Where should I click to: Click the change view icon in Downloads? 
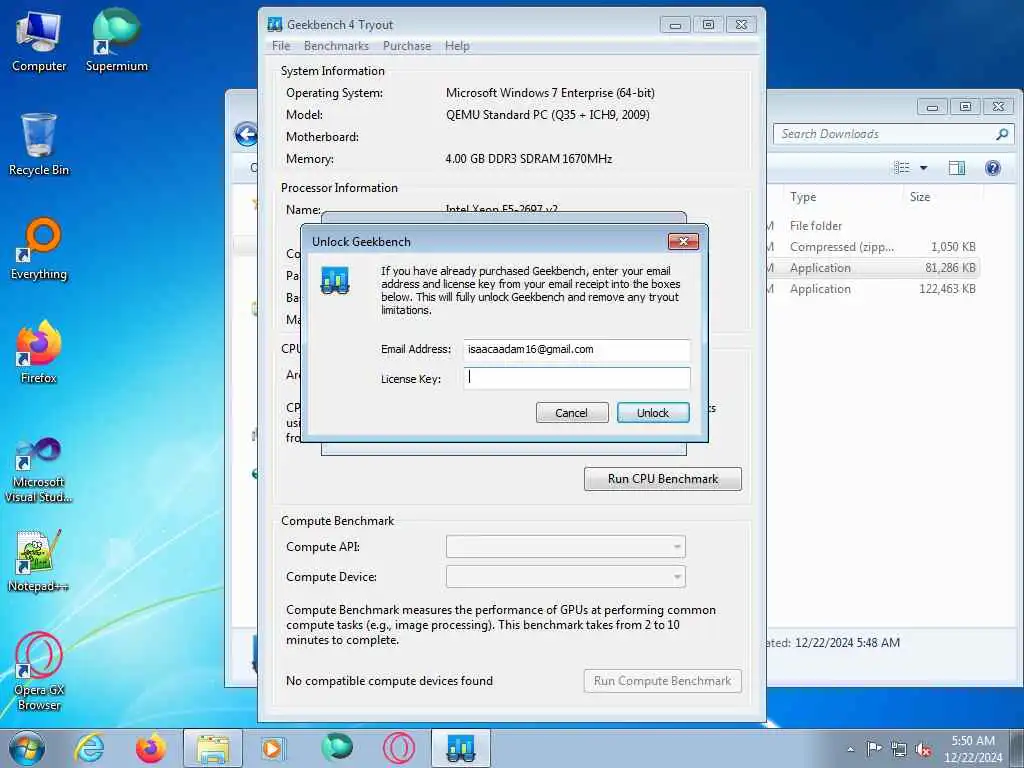(x=902, y=168)
